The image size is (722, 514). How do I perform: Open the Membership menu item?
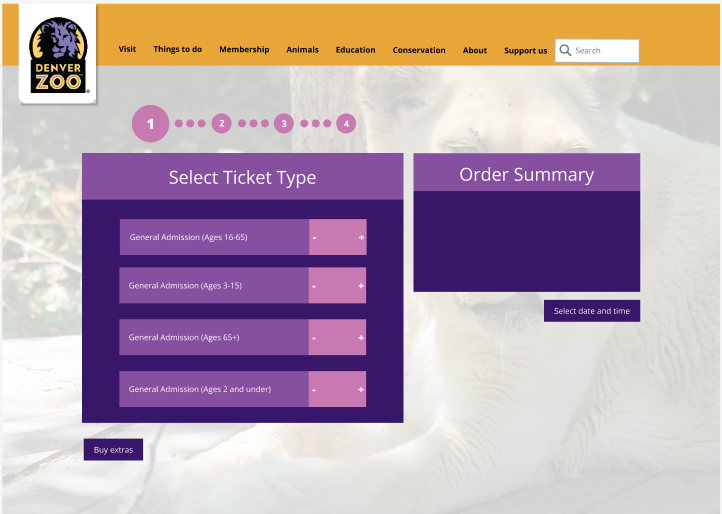coord(244,49)
